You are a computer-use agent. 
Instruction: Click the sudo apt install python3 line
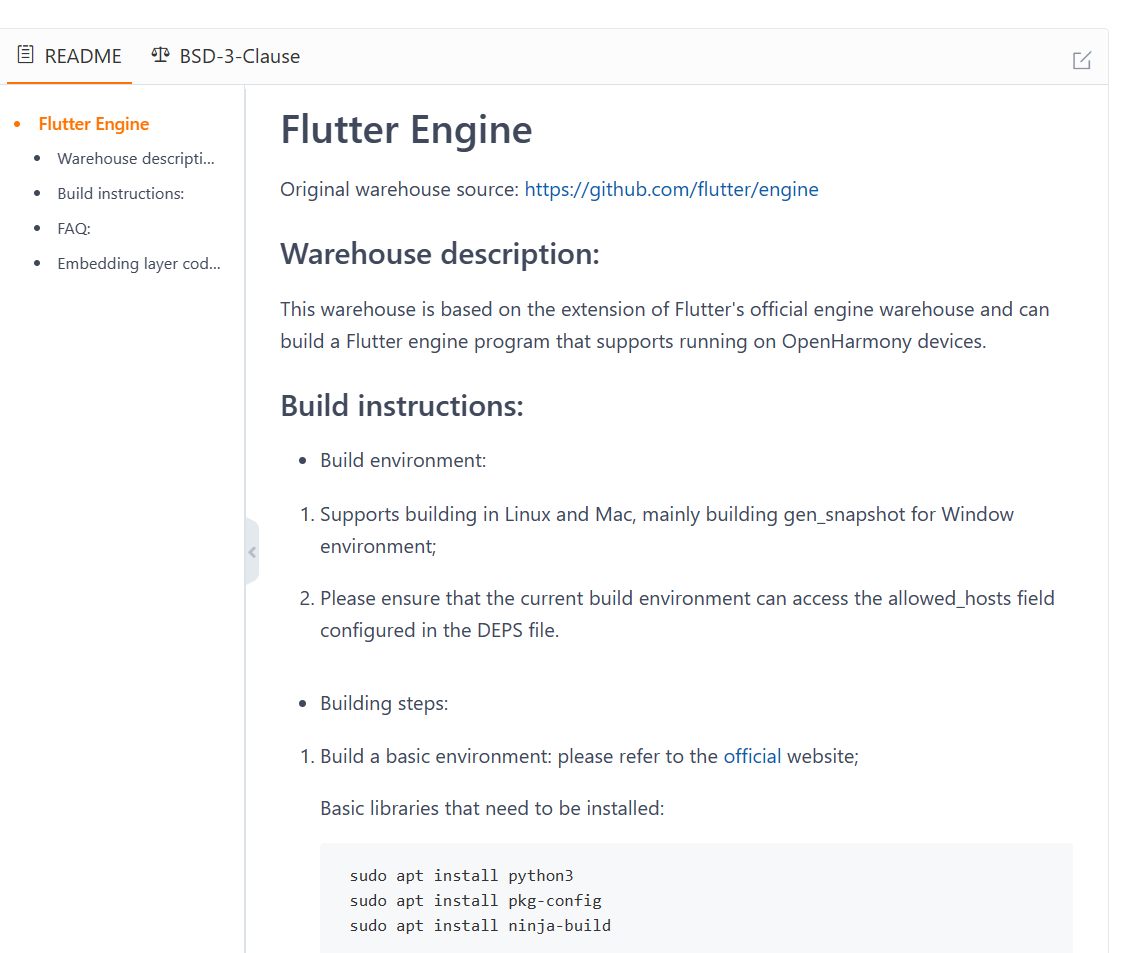coord(461,876)
